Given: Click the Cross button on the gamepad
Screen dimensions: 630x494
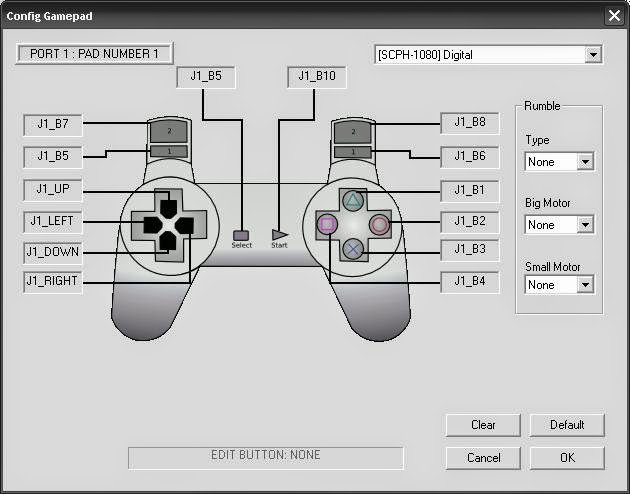Looking at the screenshot, I should pos(353,249).
